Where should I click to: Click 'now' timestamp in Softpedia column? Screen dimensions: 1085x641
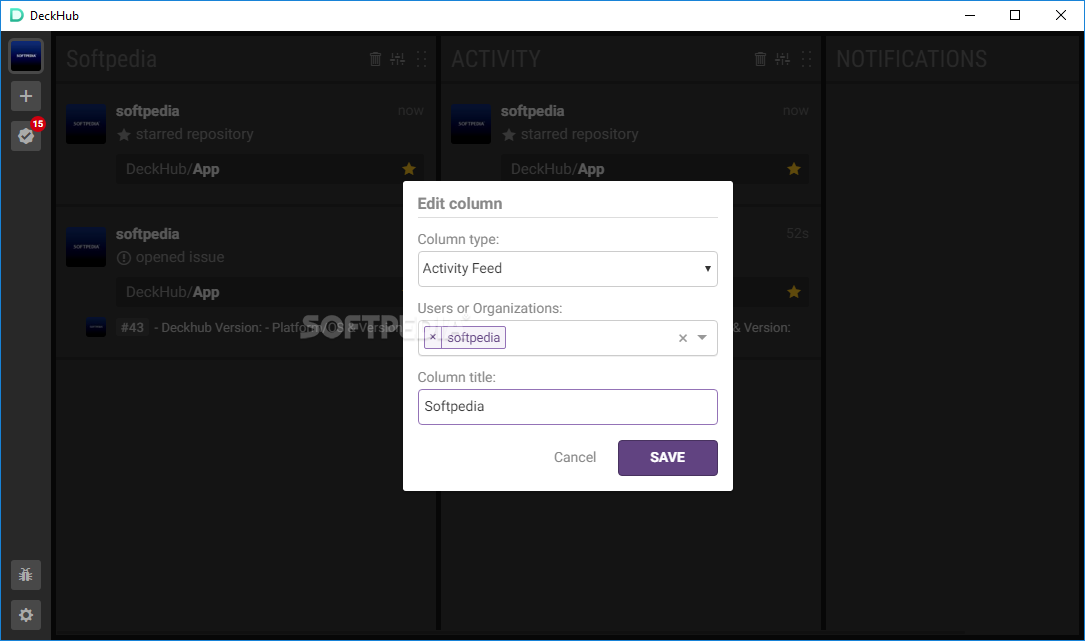pos(411,111)
